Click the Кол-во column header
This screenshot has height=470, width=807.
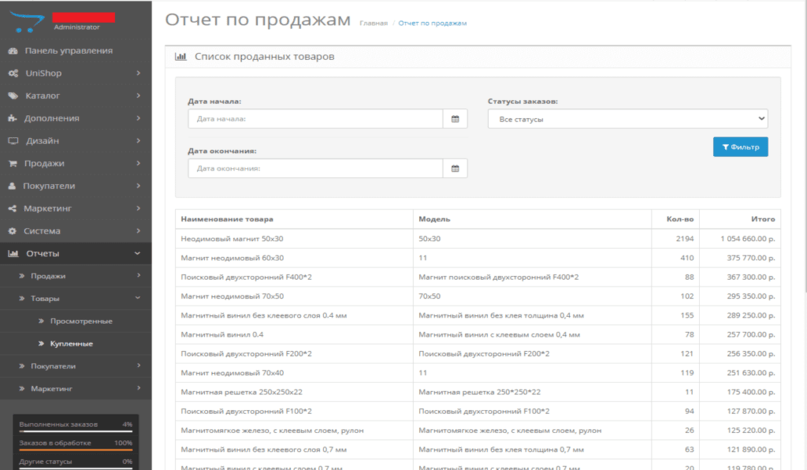(x=680, y=219)
